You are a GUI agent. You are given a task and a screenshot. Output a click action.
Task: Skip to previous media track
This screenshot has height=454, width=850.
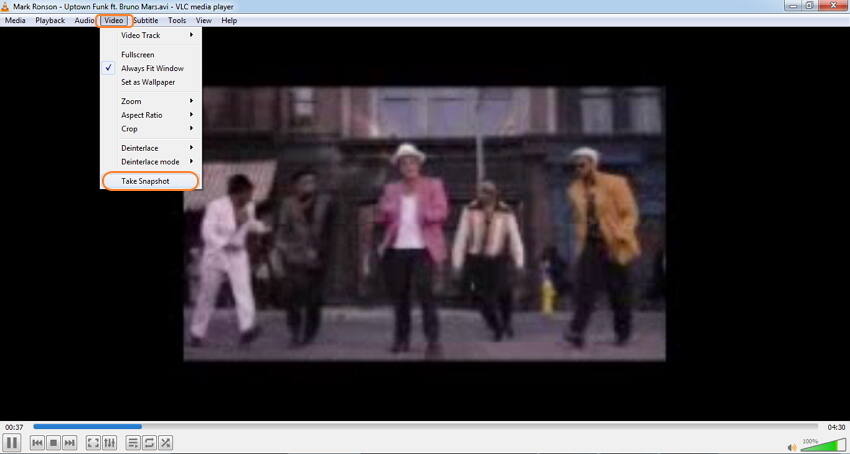point(37,443)
